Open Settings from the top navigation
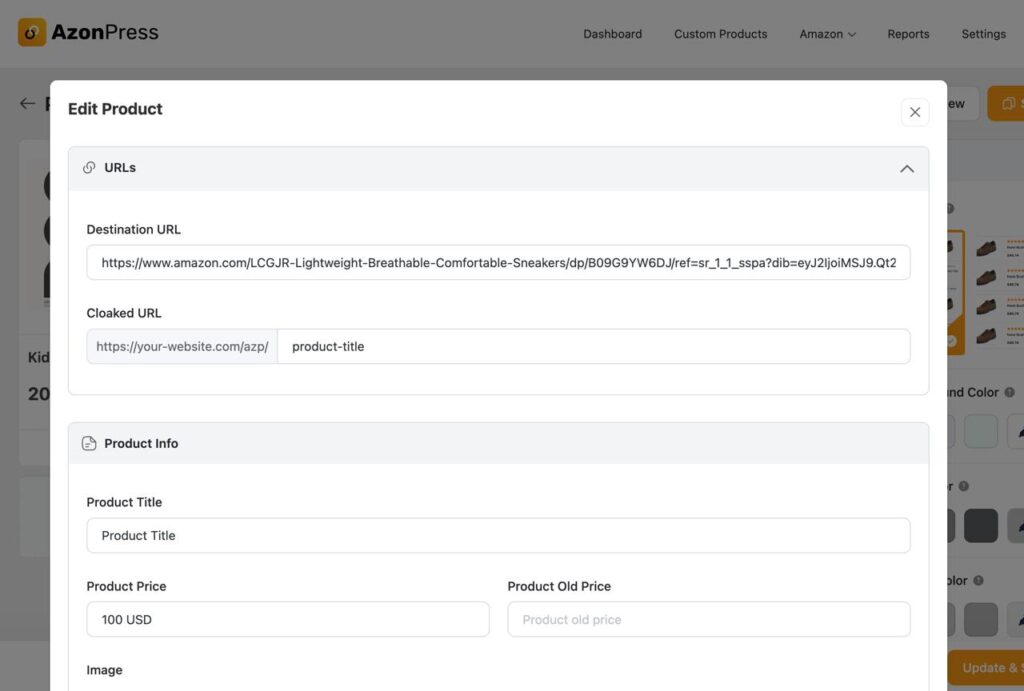Screen dimensions: 1024x691 click(x=983, y=33)
